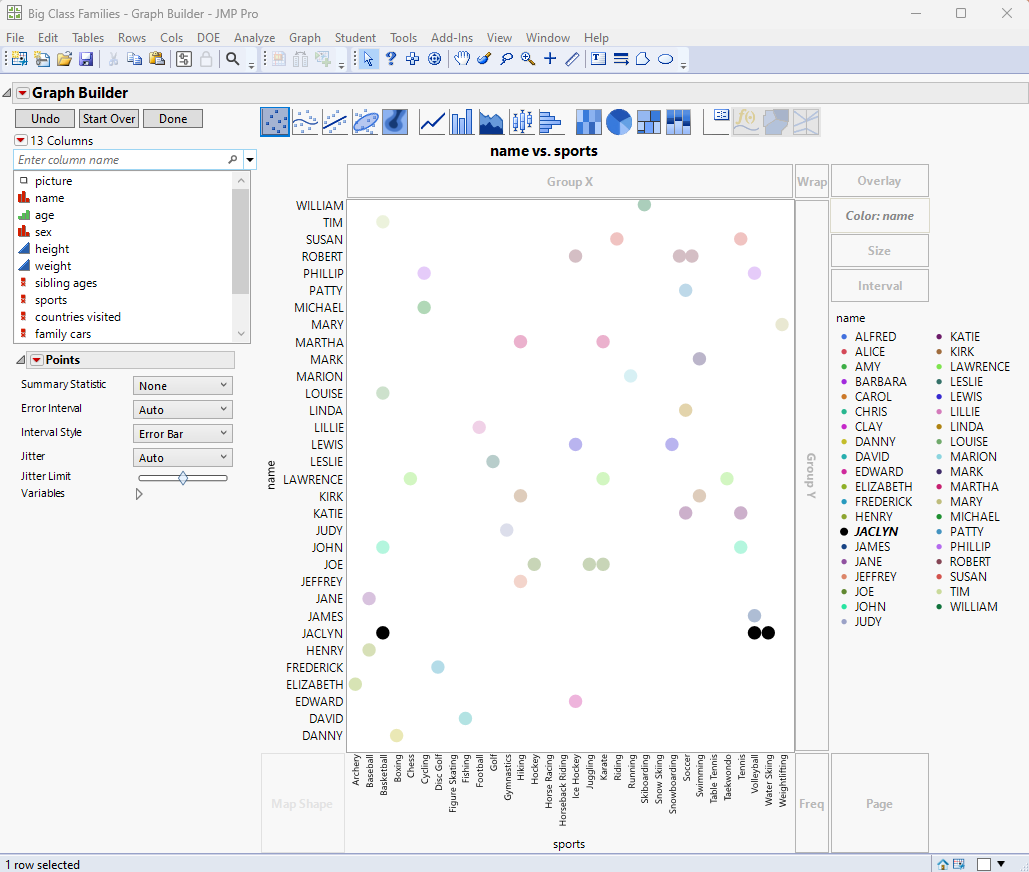Pick the Box Plot element icon

pyautogui.click(x=522, y=122)
